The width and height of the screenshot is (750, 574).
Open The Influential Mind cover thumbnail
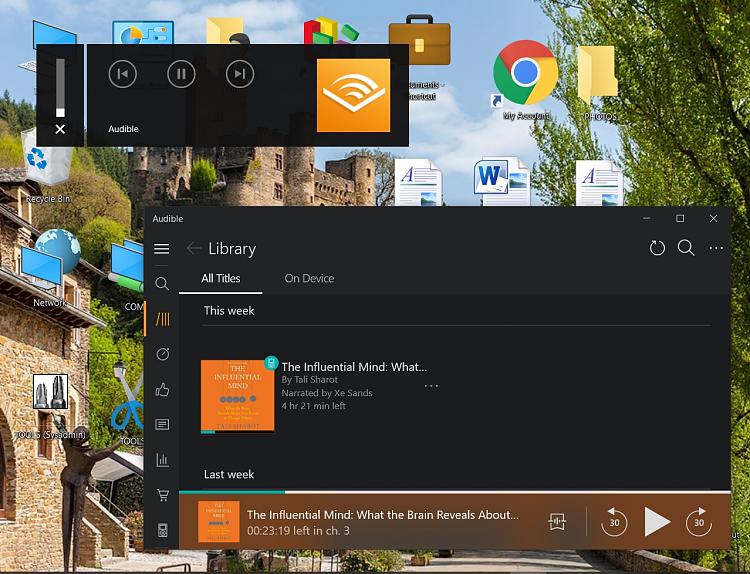[237, 396]
